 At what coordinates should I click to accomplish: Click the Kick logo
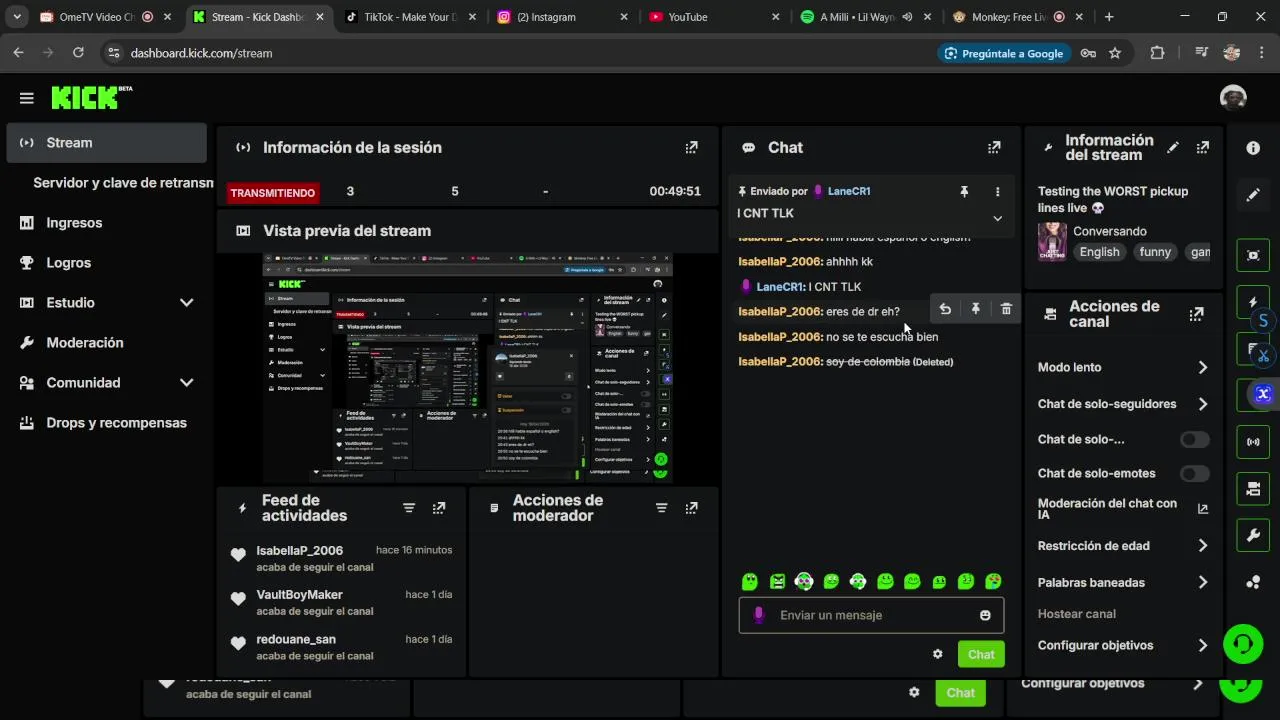pyautogui.click(x=90, y=97)
